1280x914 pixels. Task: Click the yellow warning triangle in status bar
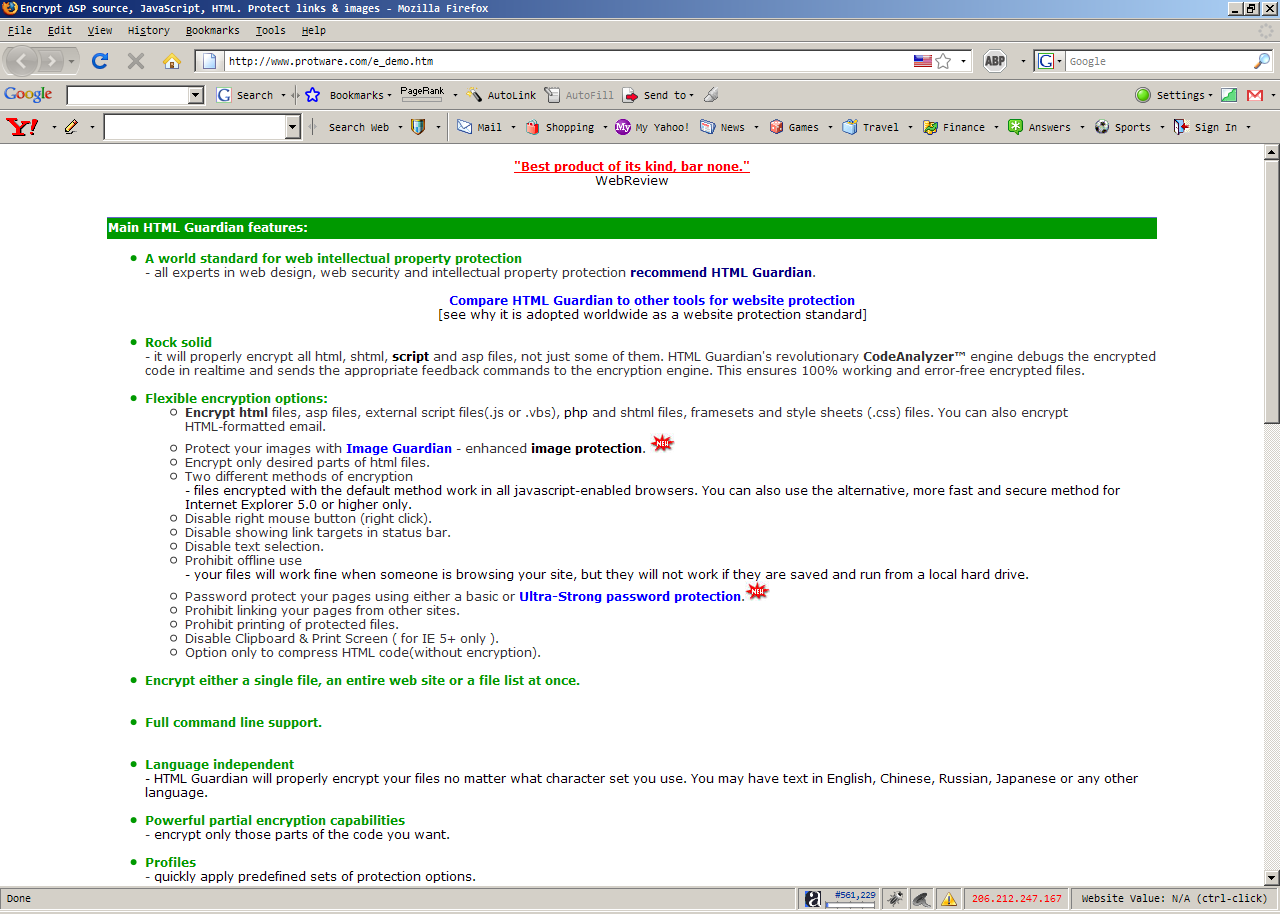click(948, 898)
